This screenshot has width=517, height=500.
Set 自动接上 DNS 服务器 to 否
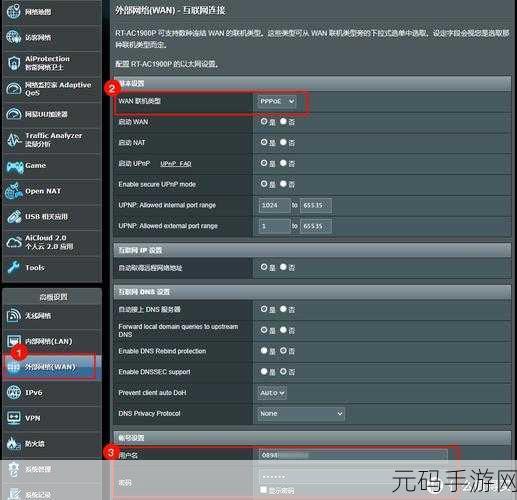click(283, 309)
